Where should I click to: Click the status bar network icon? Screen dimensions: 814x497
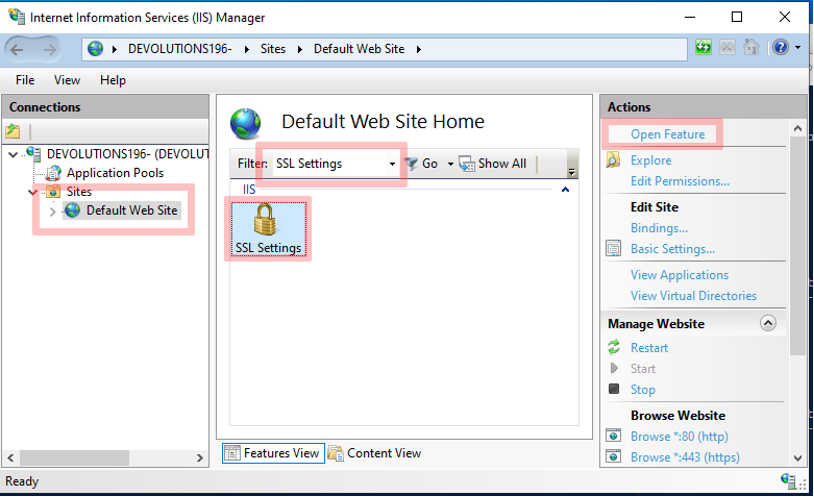click(x=789, y=480)
